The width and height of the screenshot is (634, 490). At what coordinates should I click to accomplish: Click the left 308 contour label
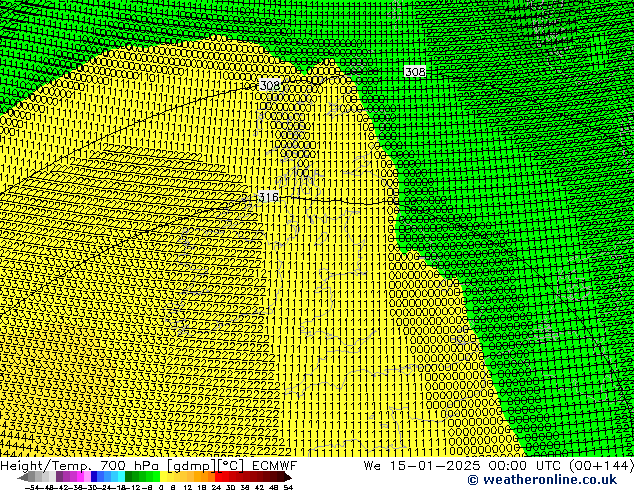[269, 86]
